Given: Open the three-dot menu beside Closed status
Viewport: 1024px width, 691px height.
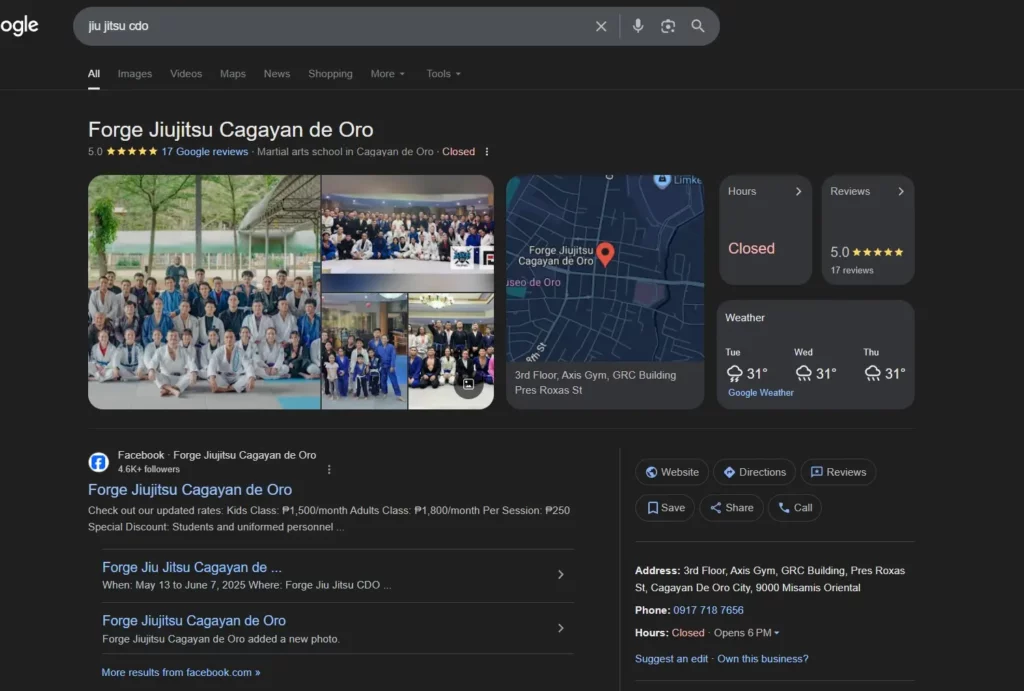Looking at the screenshot, I should click(487, 152).
